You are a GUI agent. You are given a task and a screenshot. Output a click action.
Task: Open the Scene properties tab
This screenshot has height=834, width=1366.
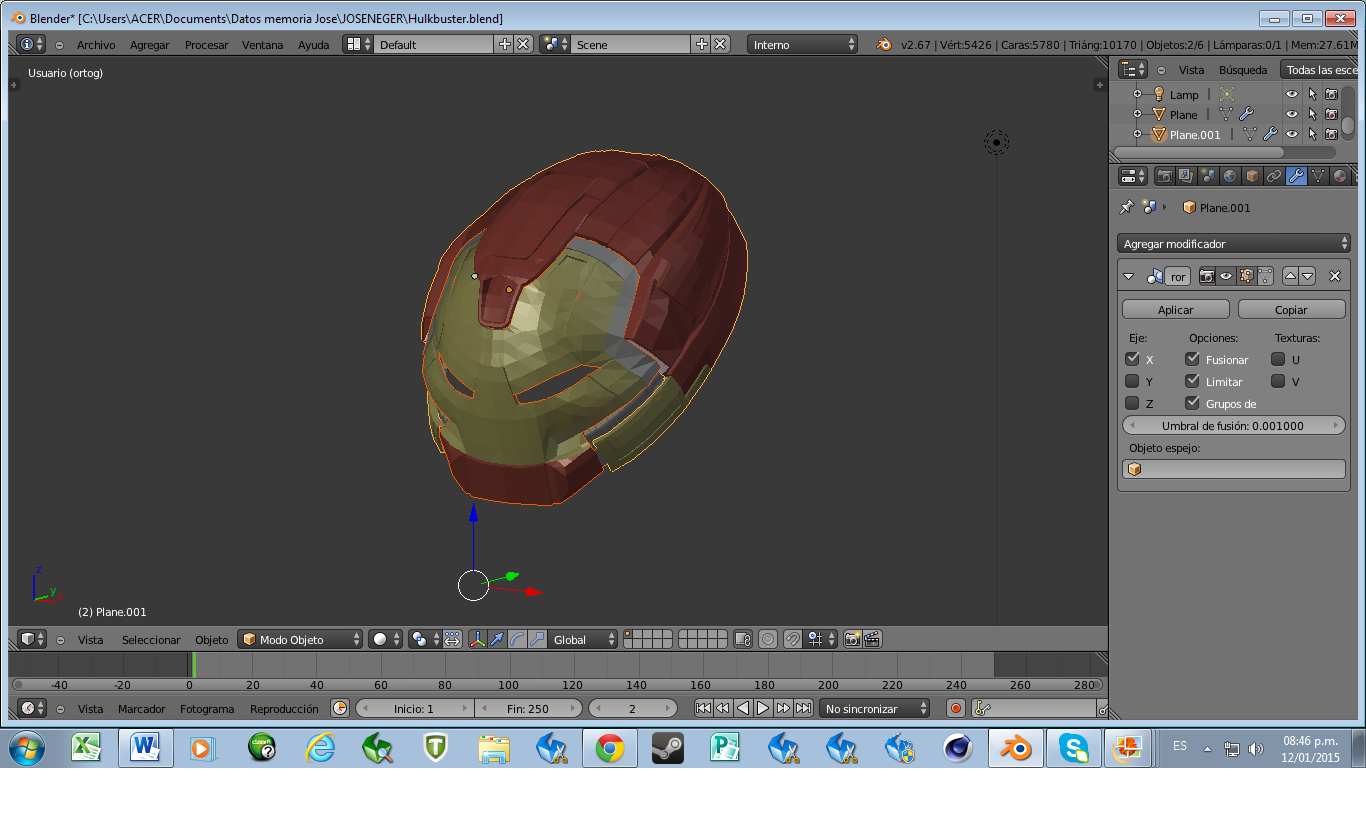pos(1208,176)
